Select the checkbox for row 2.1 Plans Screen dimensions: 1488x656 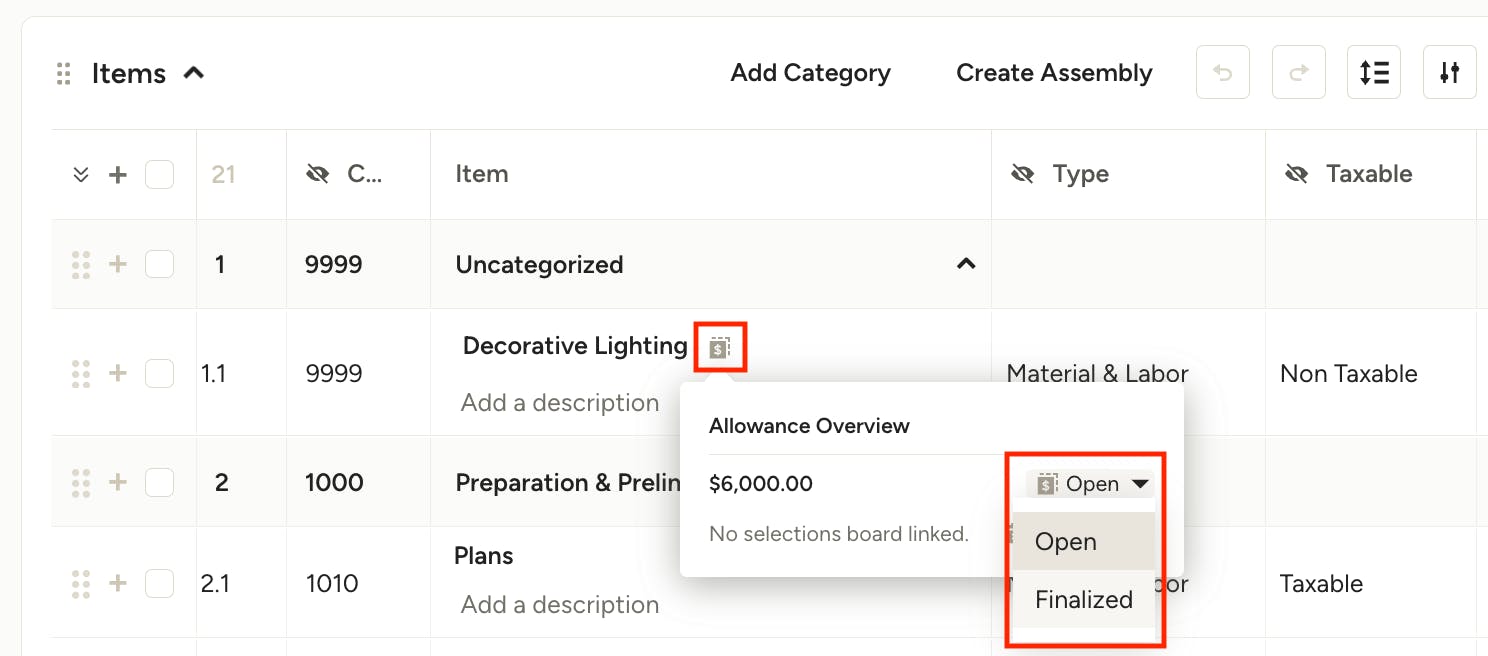159,583
